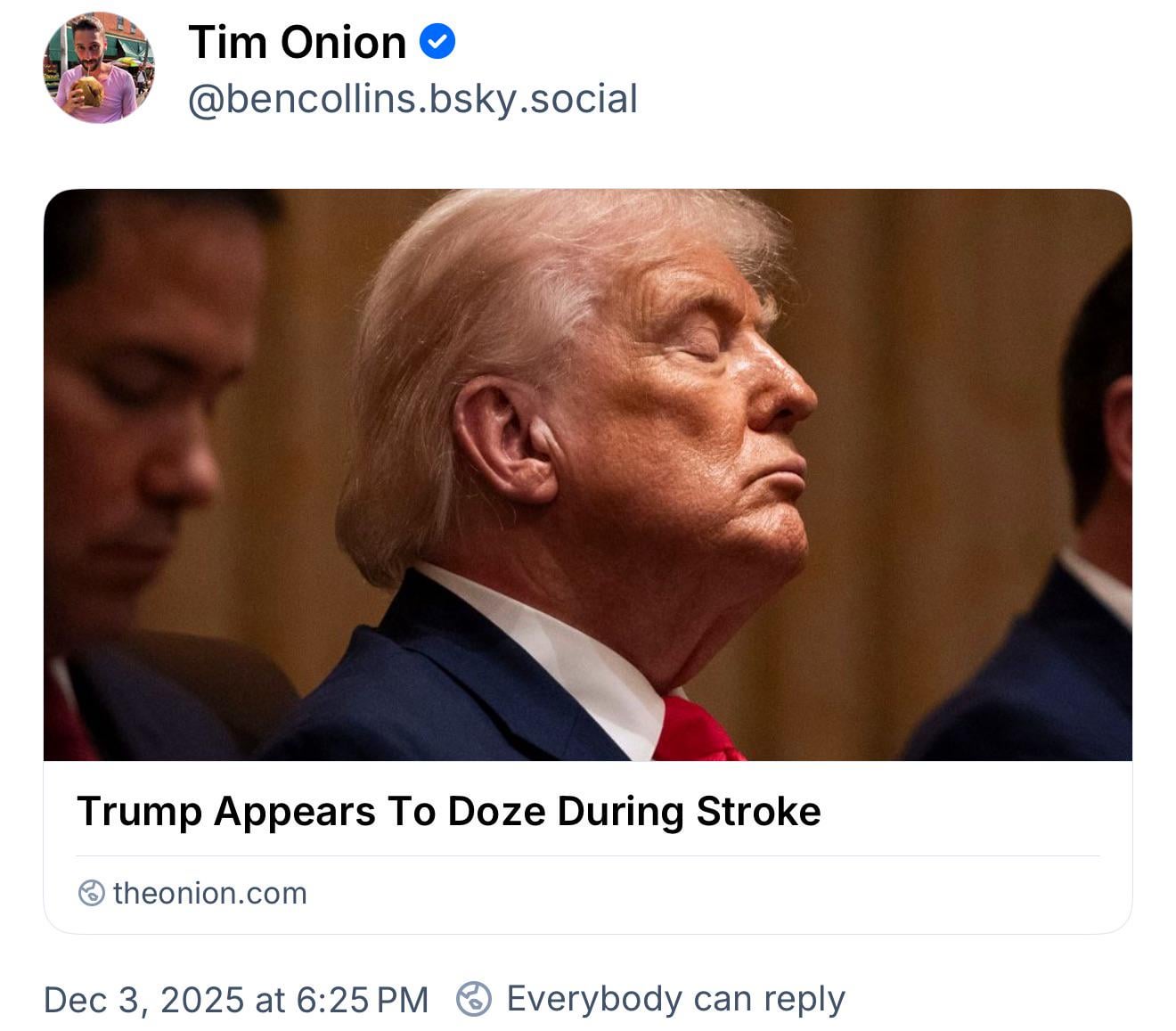Click the "Tim Onion" display name
This screenshot has height=1031, width=1176.
pyautogui.click(x=297, y=42)
